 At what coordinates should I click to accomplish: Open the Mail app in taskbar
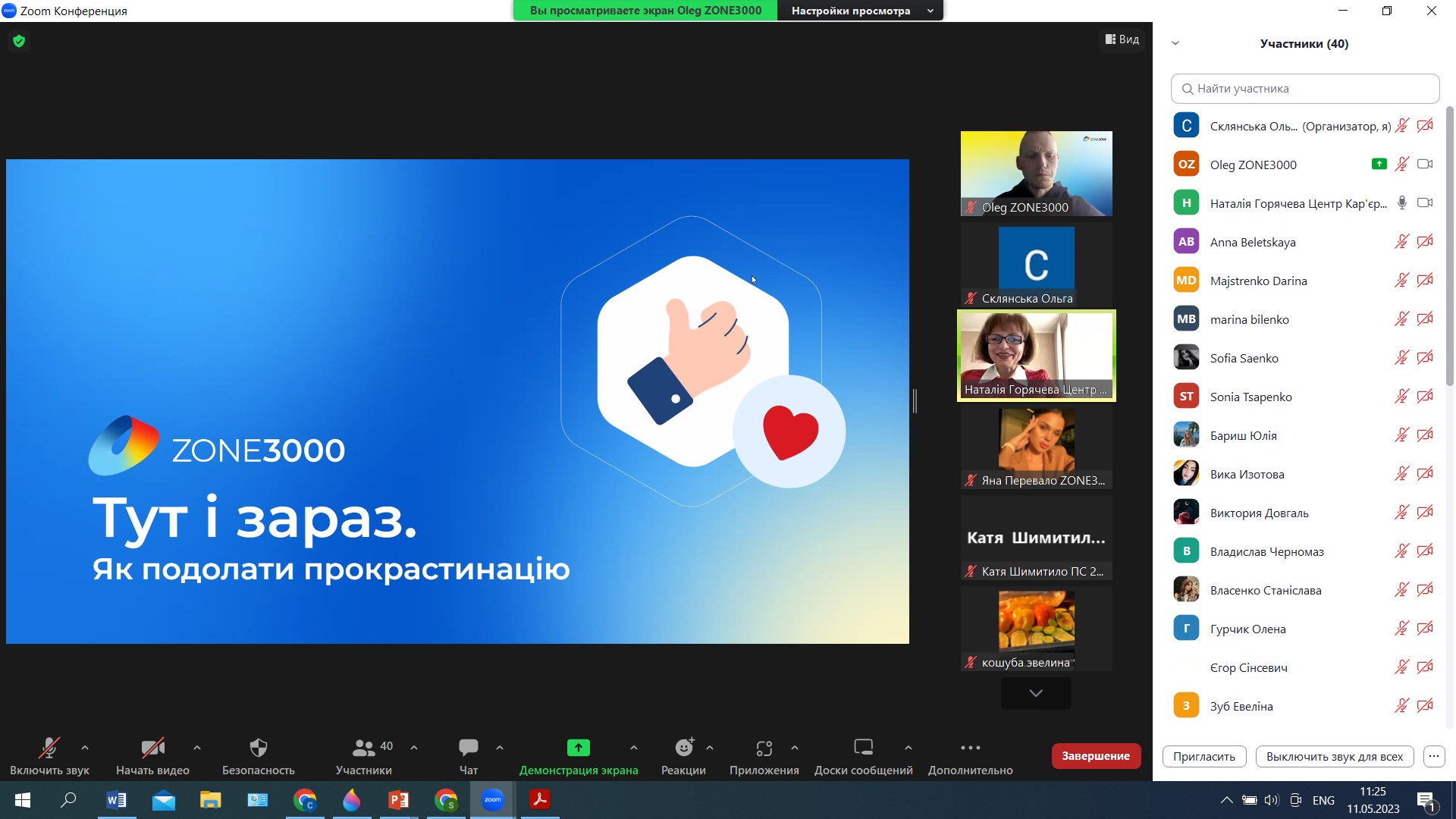coord(164,800)
